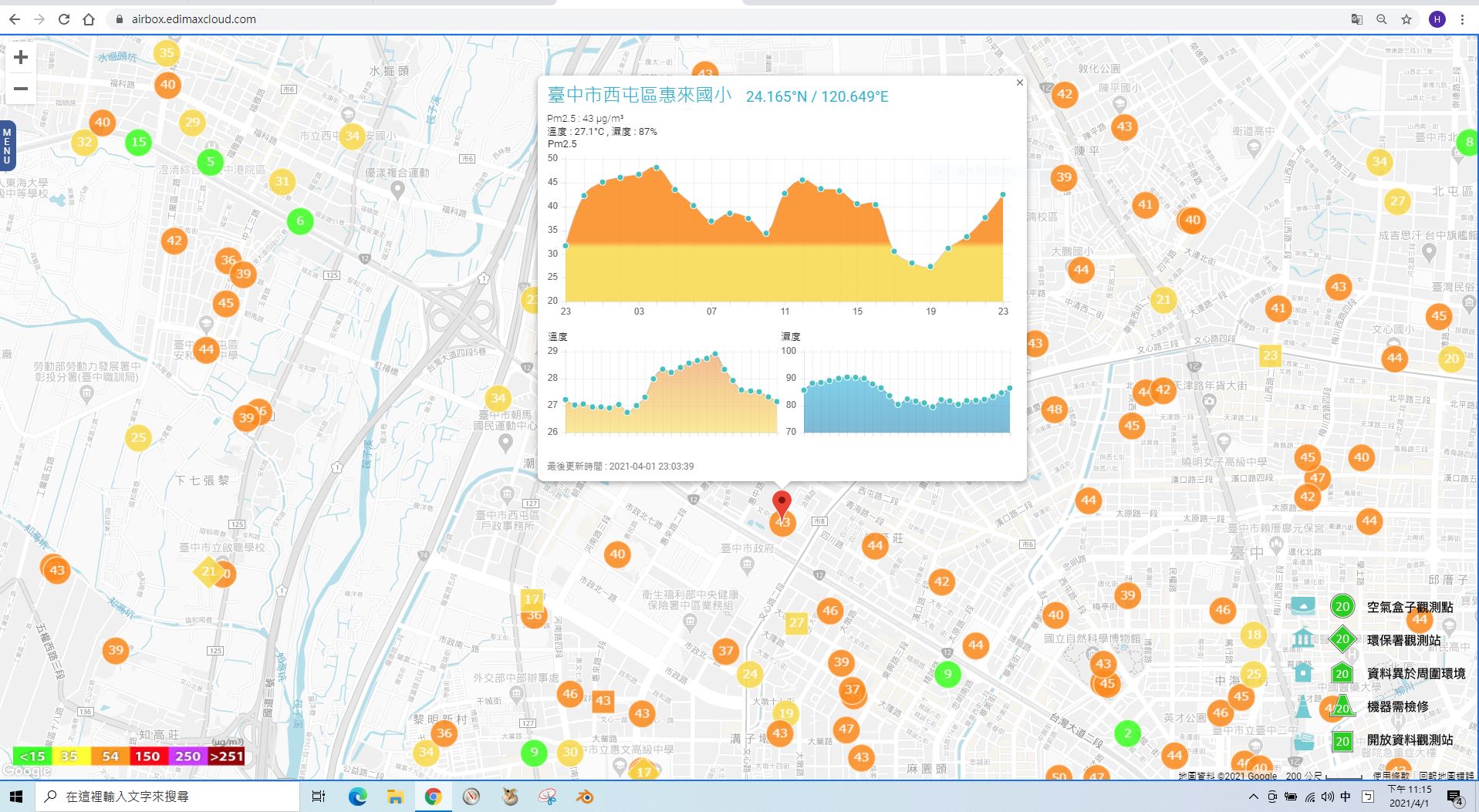Viewport: 1479px width, 812px height.
Task: Open yellow square marker showing 23
Action: 1270,355
